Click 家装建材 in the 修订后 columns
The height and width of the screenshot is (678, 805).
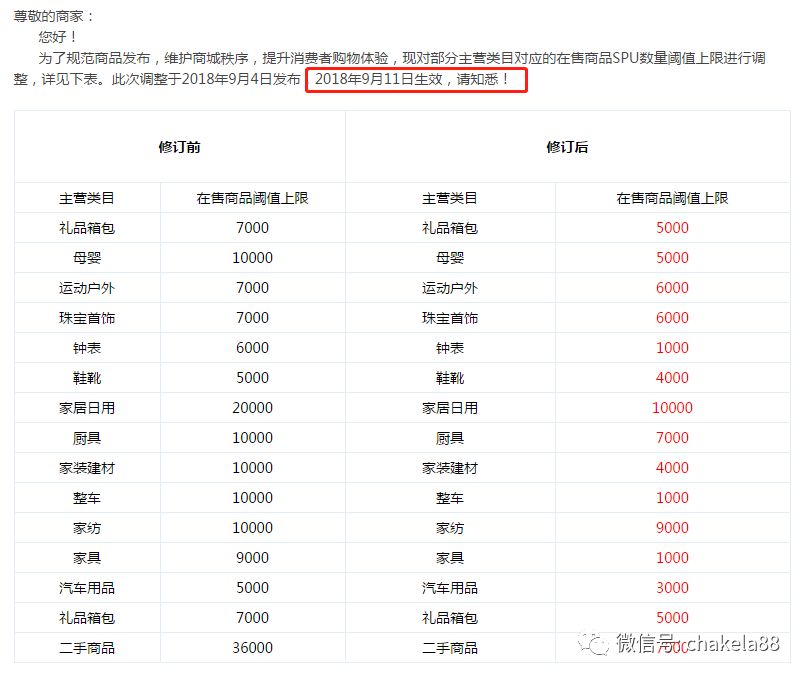pyautogui.click(x=450, y=468)
